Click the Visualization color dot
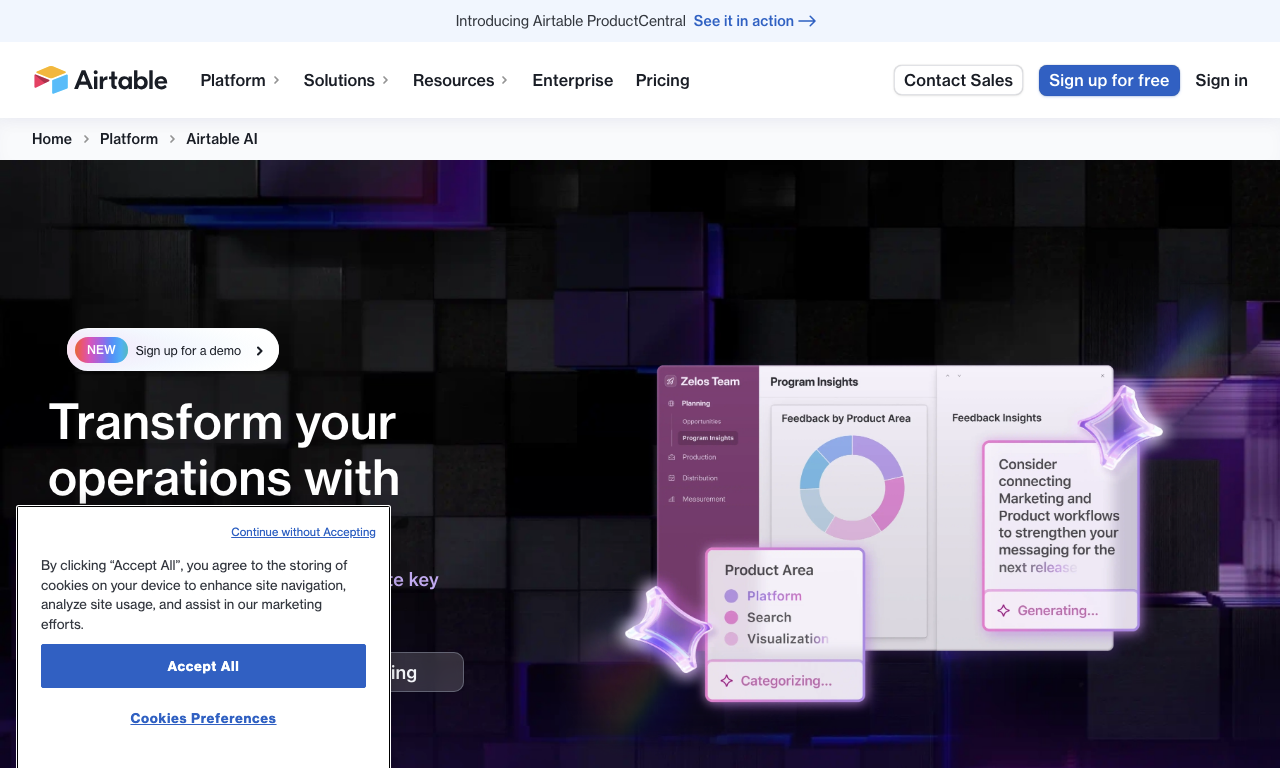Viewport: 1280px width, 768px height. point(731,639)
